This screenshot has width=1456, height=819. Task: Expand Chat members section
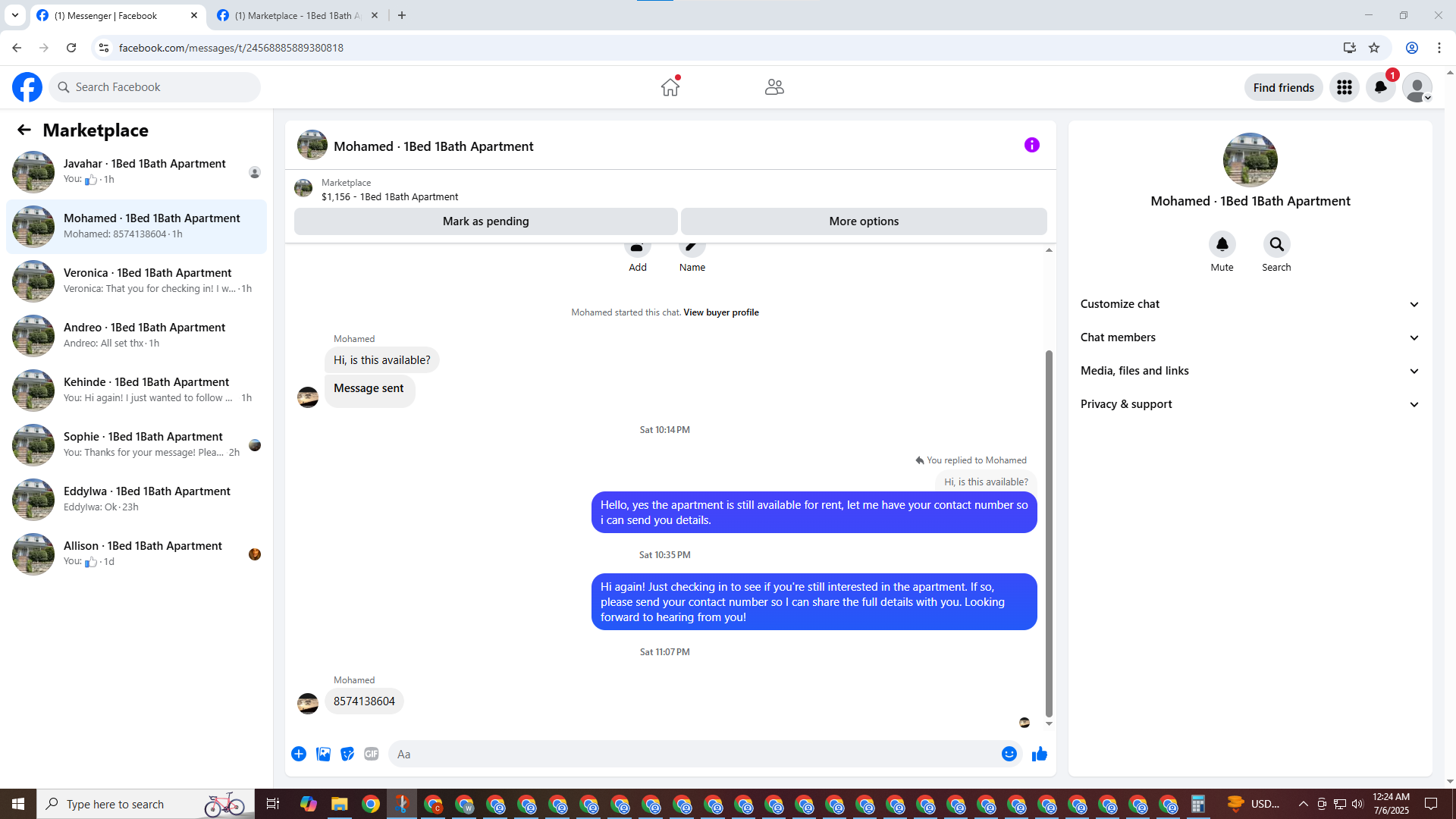[1250, 337]
